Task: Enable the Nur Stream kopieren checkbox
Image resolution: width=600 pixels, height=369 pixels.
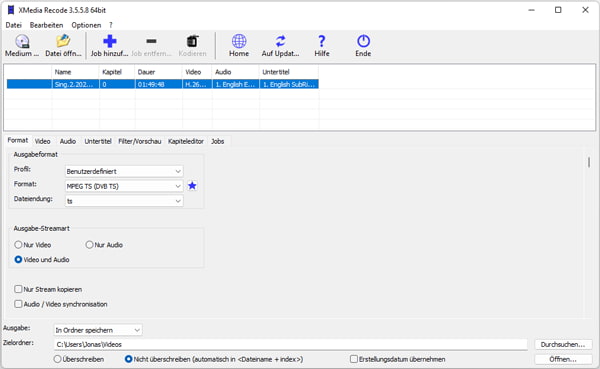Action: [18, 289]
